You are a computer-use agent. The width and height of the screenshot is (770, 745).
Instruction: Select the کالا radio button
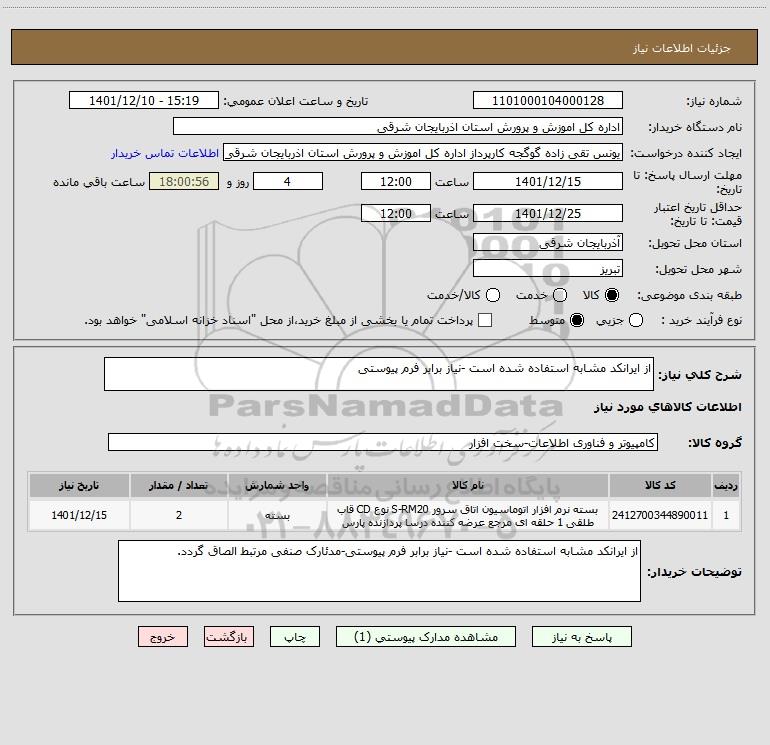612,295
